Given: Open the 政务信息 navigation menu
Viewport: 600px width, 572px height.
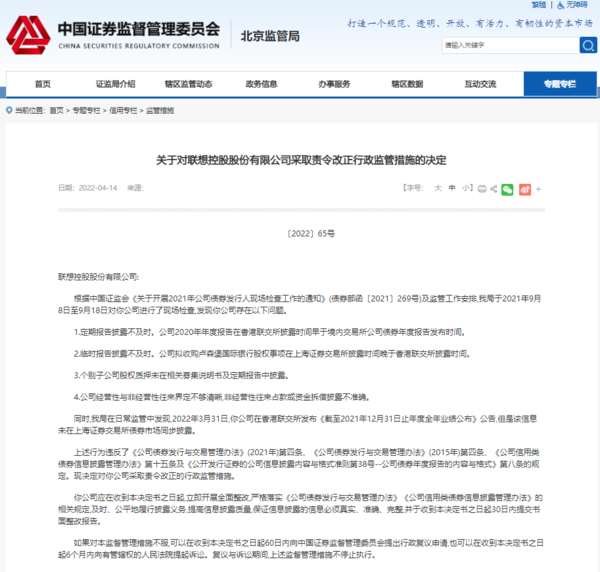Looking at the screenshot, I should [x=261, y=84].
